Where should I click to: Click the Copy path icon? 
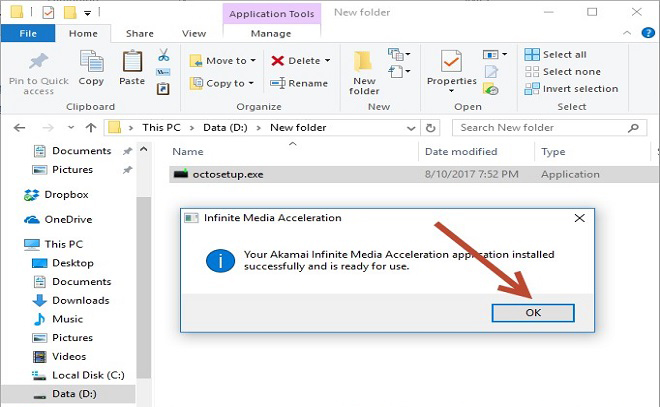tap(163, 72)
